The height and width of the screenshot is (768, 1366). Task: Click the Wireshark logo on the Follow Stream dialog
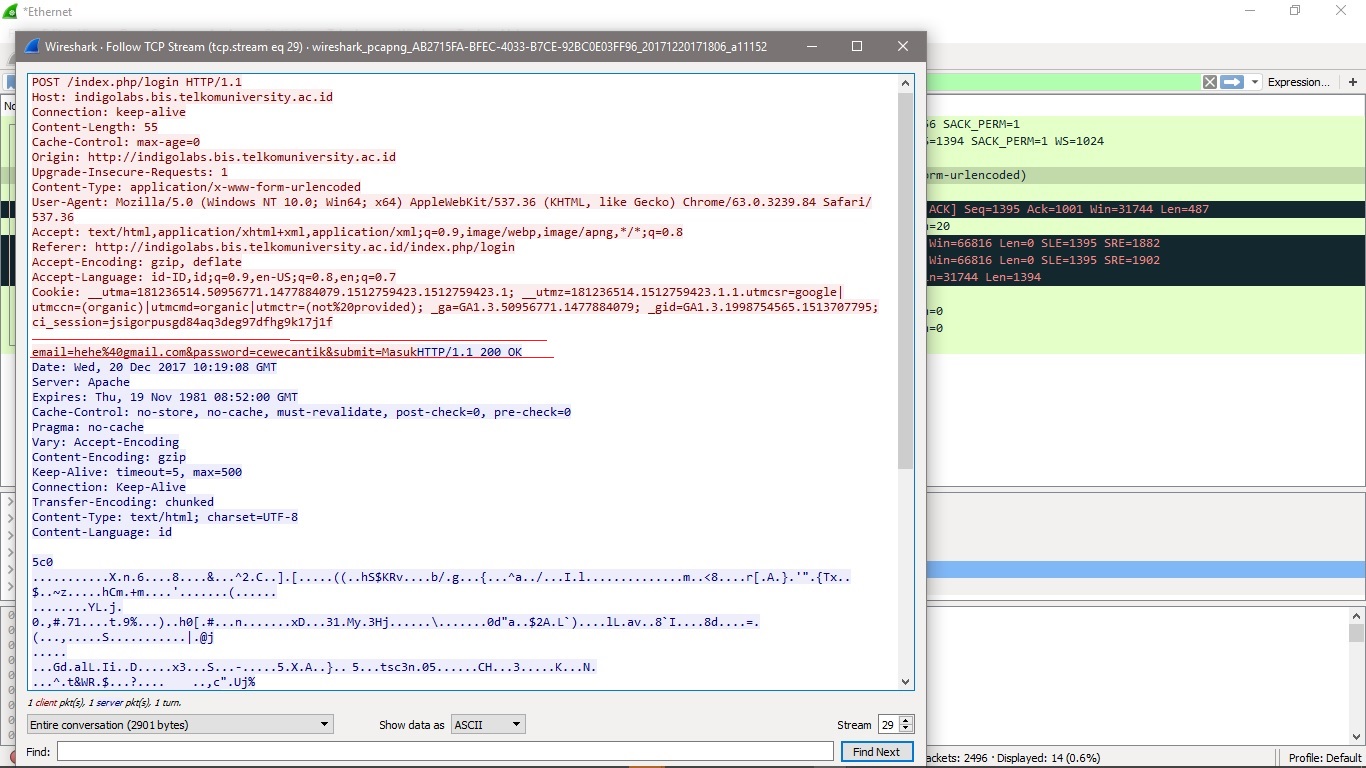click(x=30, y=45)
